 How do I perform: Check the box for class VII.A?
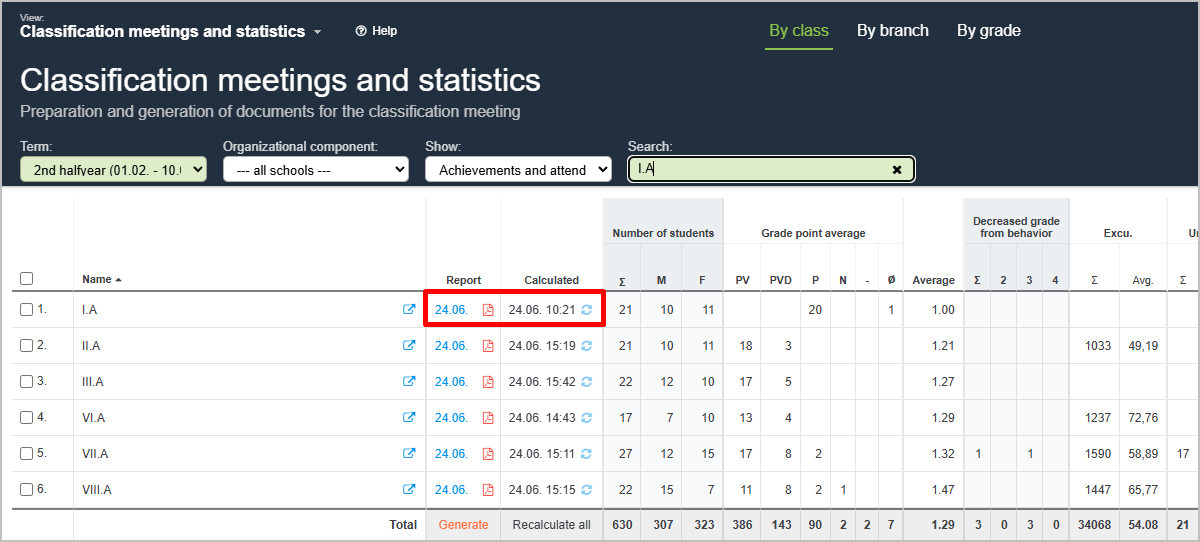coord(27,454)
